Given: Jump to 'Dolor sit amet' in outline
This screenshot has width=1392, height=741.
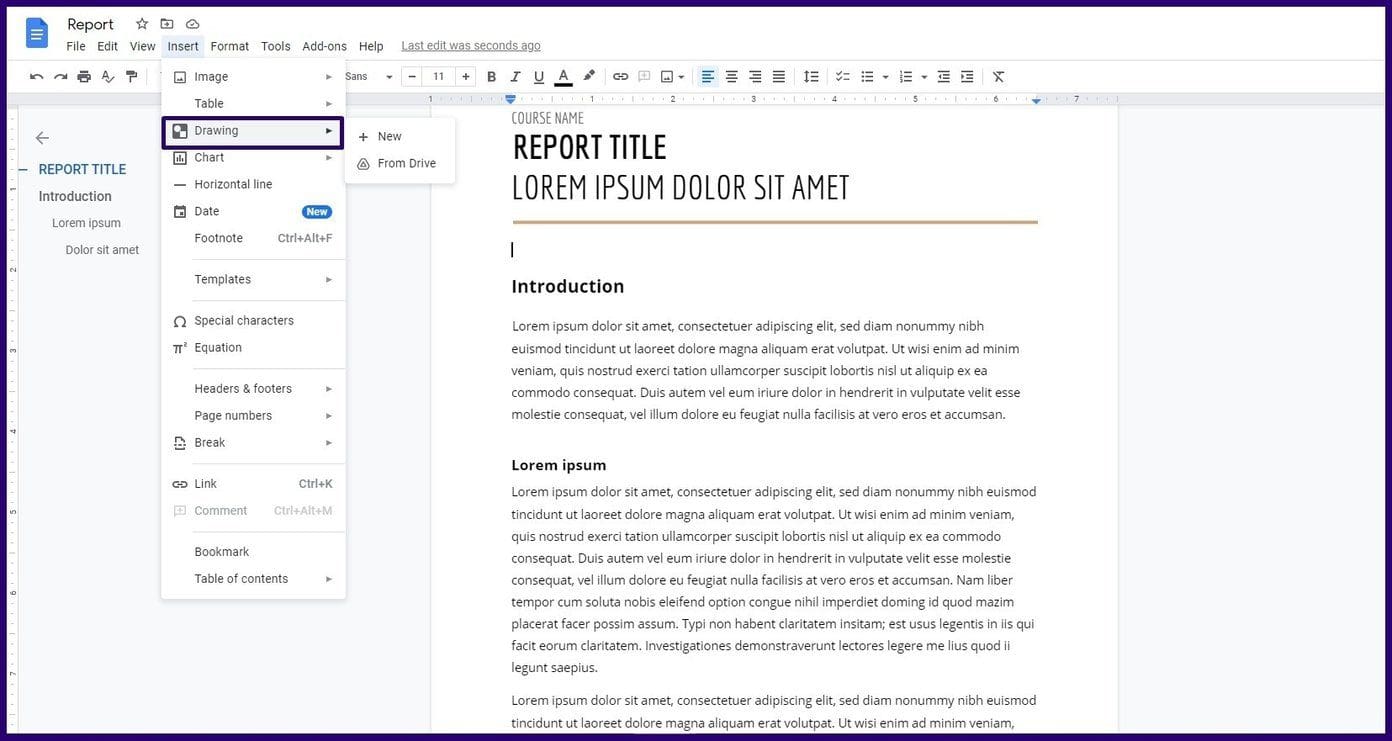Looking at the screenshot, I should pyautogui.click(x=102, y=250).
